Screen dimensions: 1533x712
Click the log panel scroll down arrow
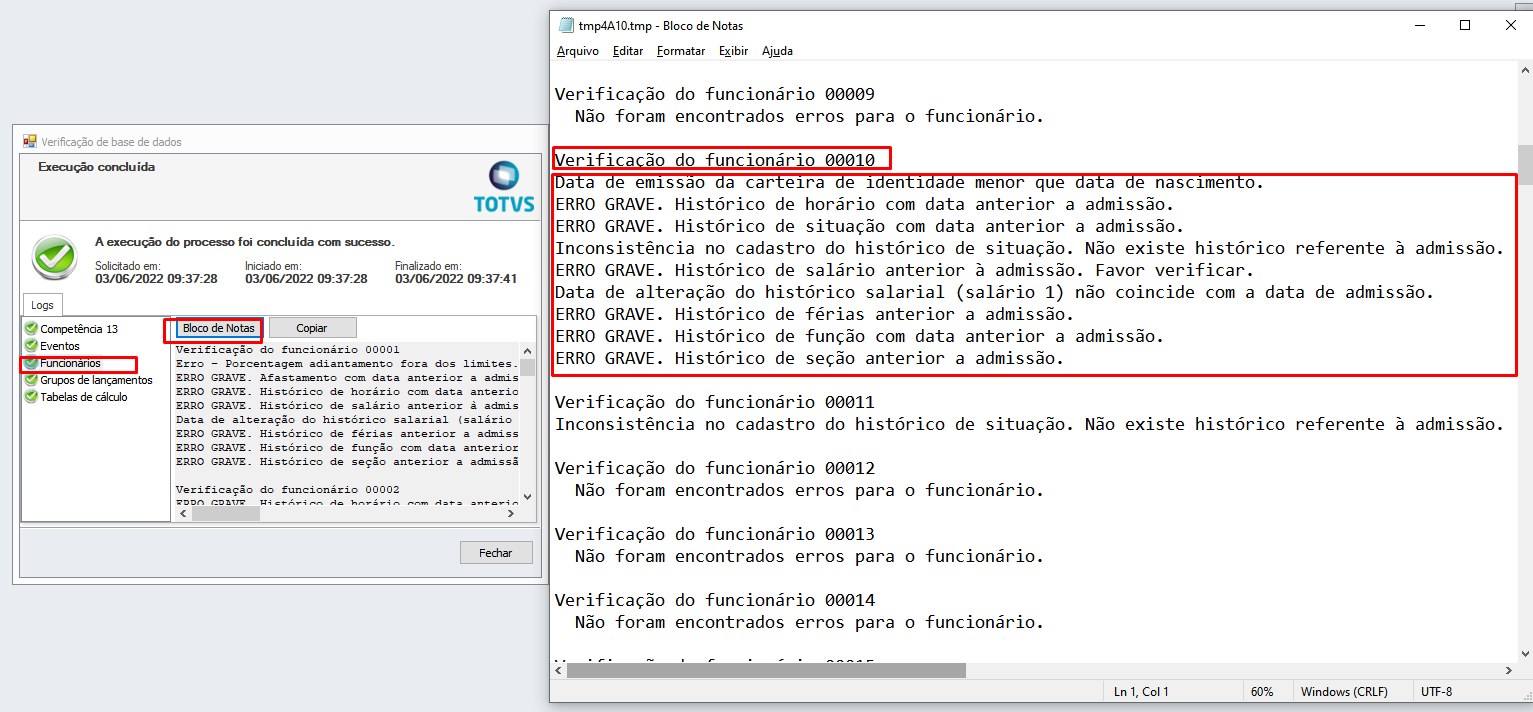point(527,497)
